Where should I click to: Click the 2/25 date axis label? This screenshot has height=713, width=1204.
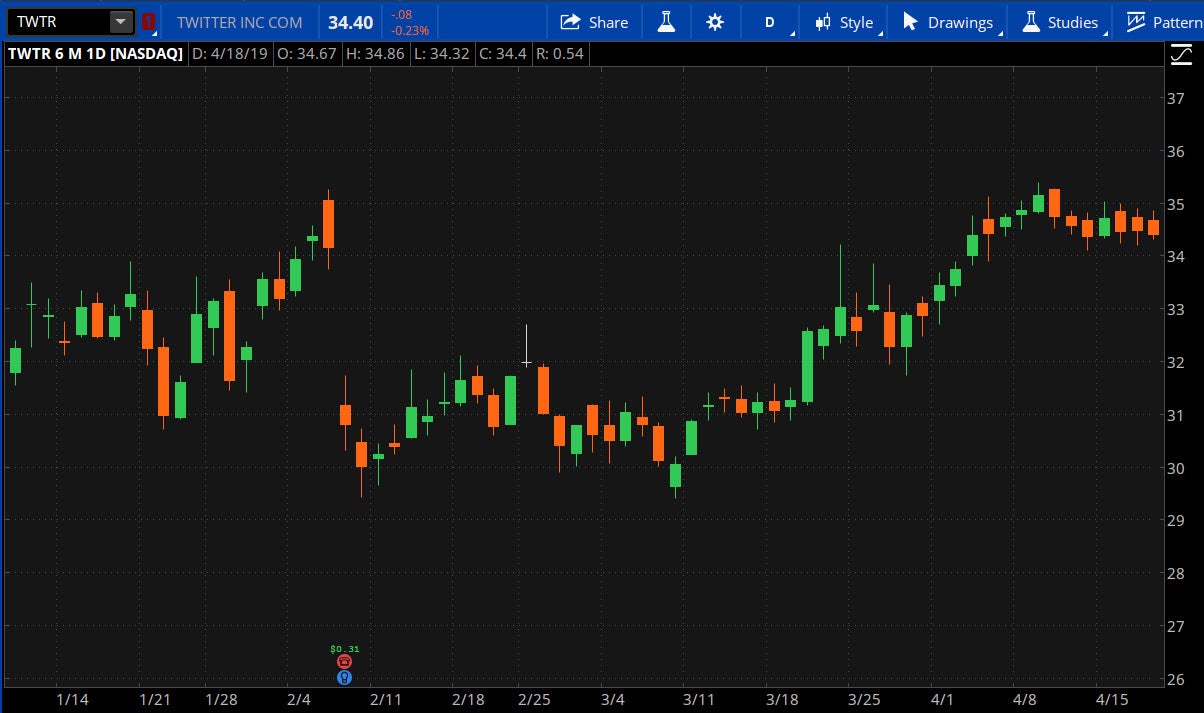[x=534, y=700]
